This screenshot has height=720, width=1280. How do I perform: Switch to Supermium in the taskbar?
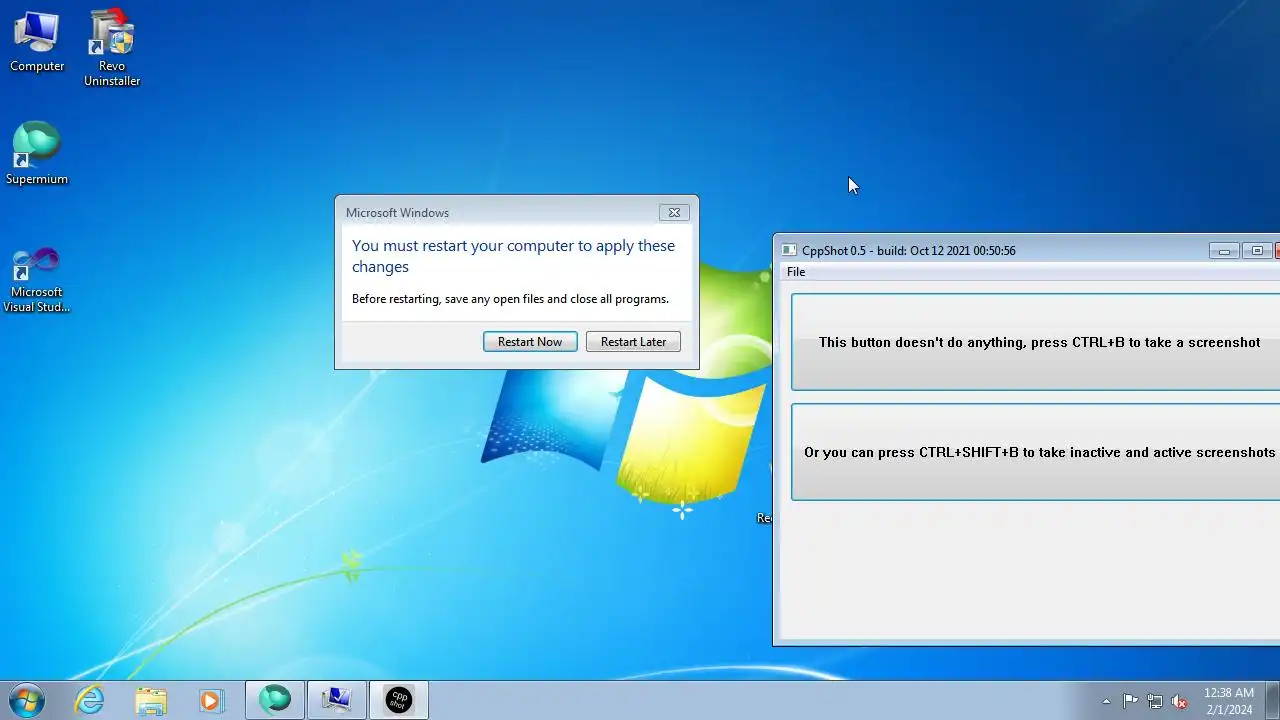click(x=275, y=700)
